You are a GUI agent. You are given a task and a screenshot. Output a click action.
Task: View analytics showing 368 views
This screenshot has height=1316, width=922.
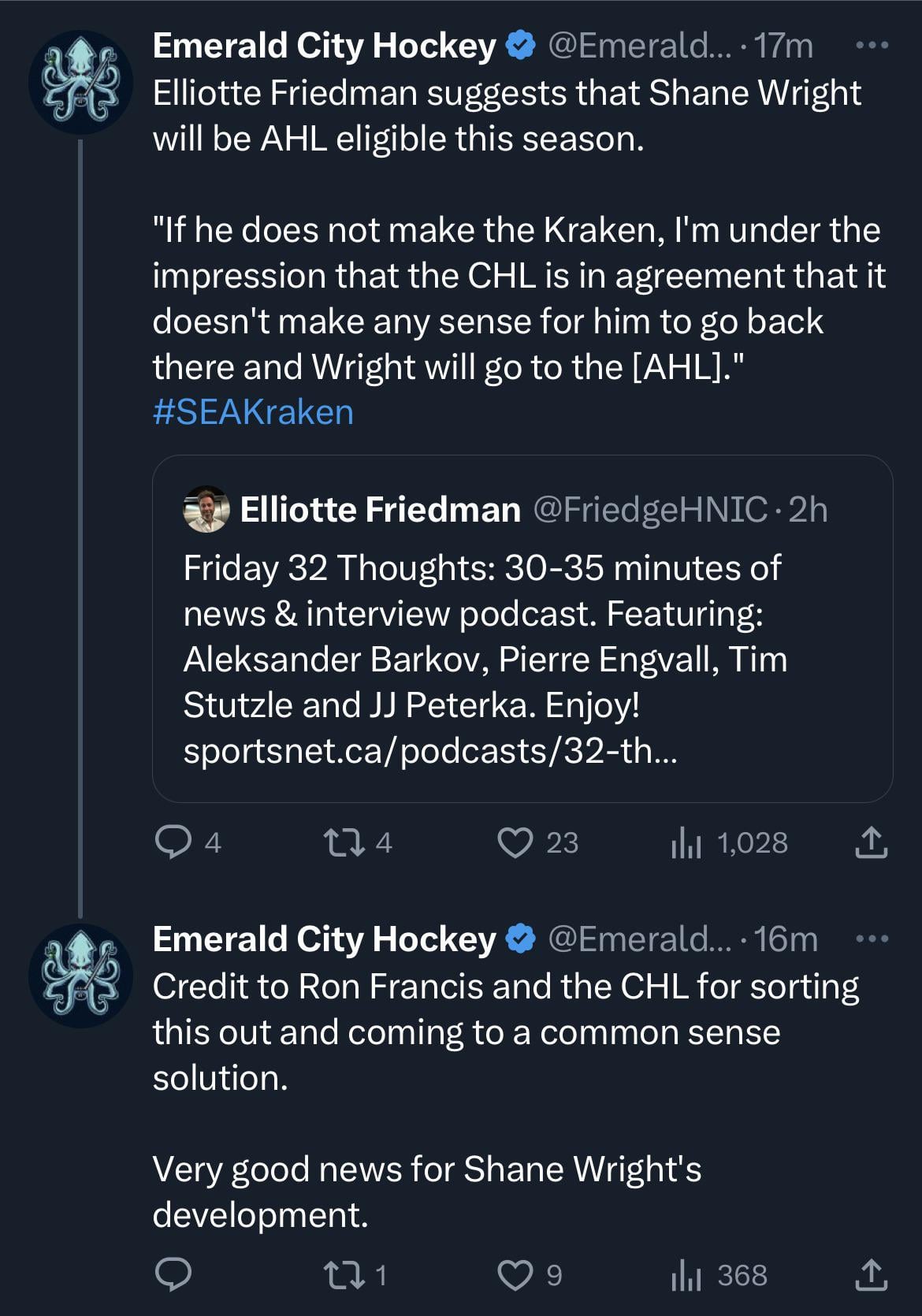point(686,1275)
